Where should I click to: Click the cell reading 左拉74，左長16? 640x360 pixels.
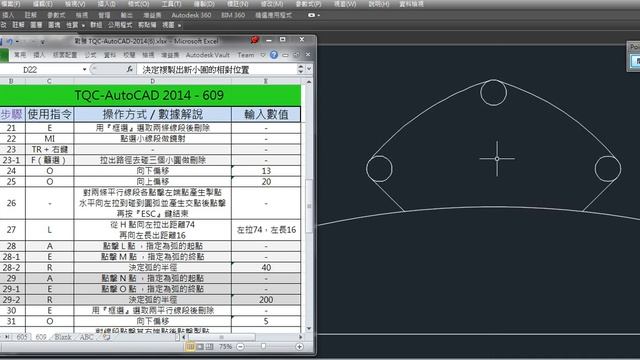click(x=266, y=230)
